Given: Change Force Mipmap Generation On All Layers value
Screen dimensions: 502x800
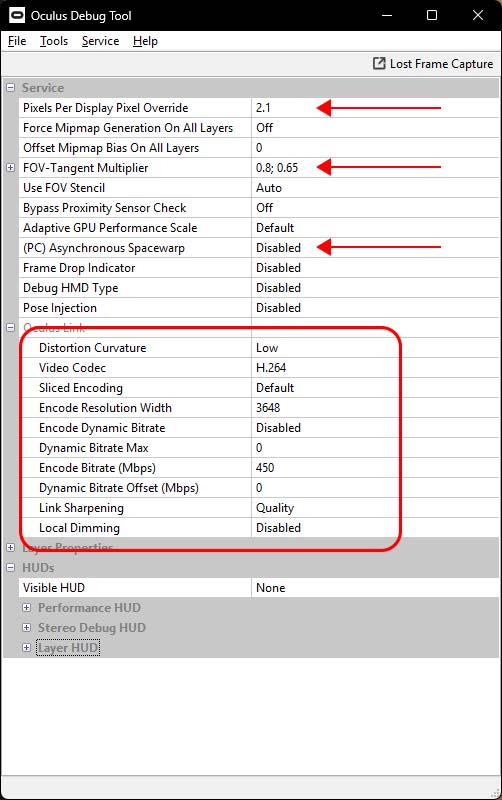Looking at the screenshot, I should click(375, 128).
